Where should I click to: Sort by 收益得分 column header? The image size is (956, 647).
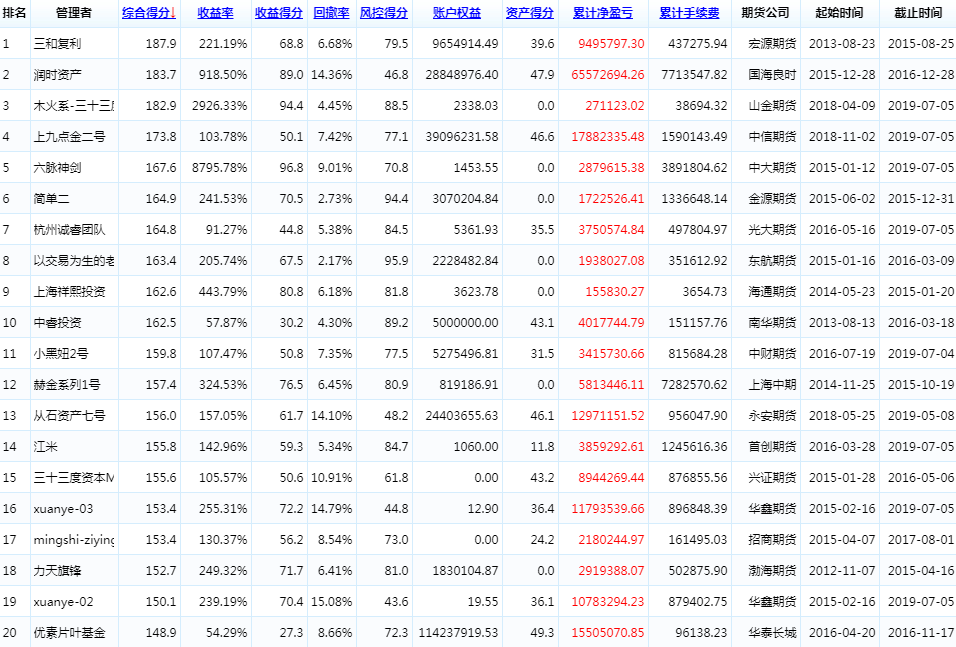(279, 13)
